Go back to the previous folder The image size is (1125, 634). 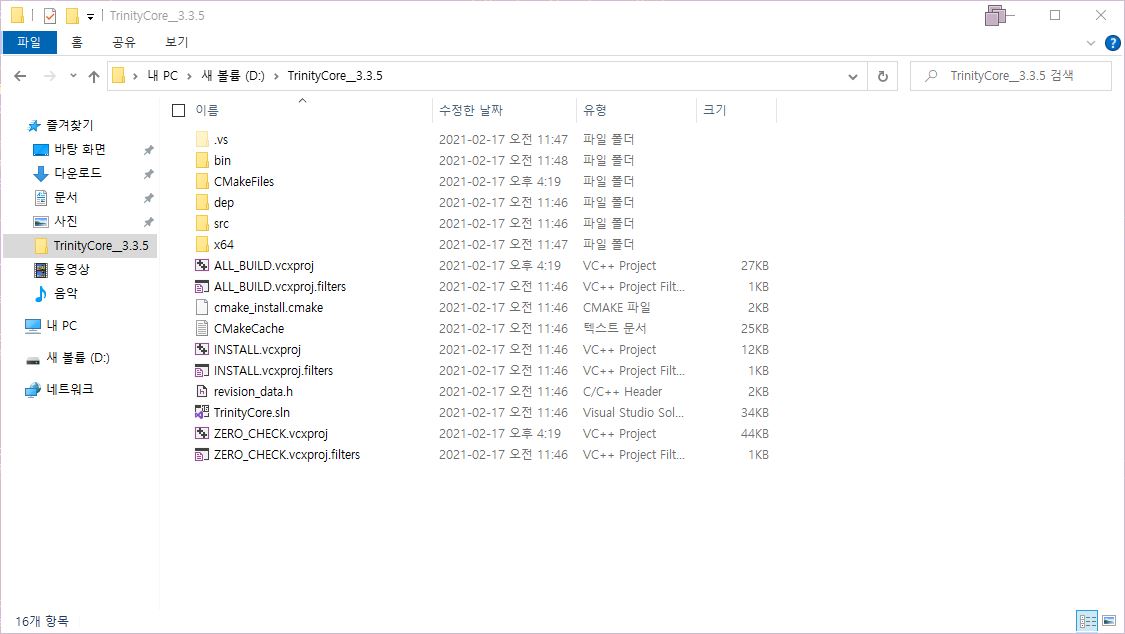point(20,76)
